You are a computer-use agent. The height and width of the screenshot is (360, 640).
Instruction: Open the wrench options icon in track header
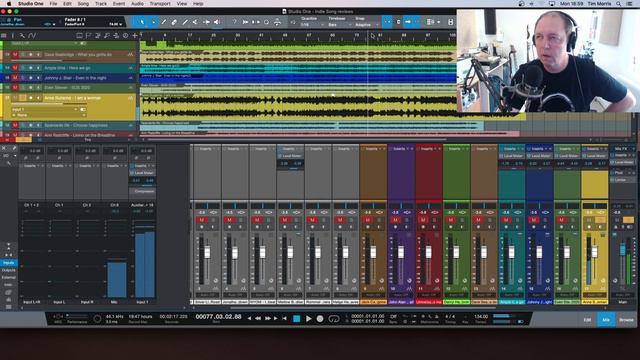(22, 36)
